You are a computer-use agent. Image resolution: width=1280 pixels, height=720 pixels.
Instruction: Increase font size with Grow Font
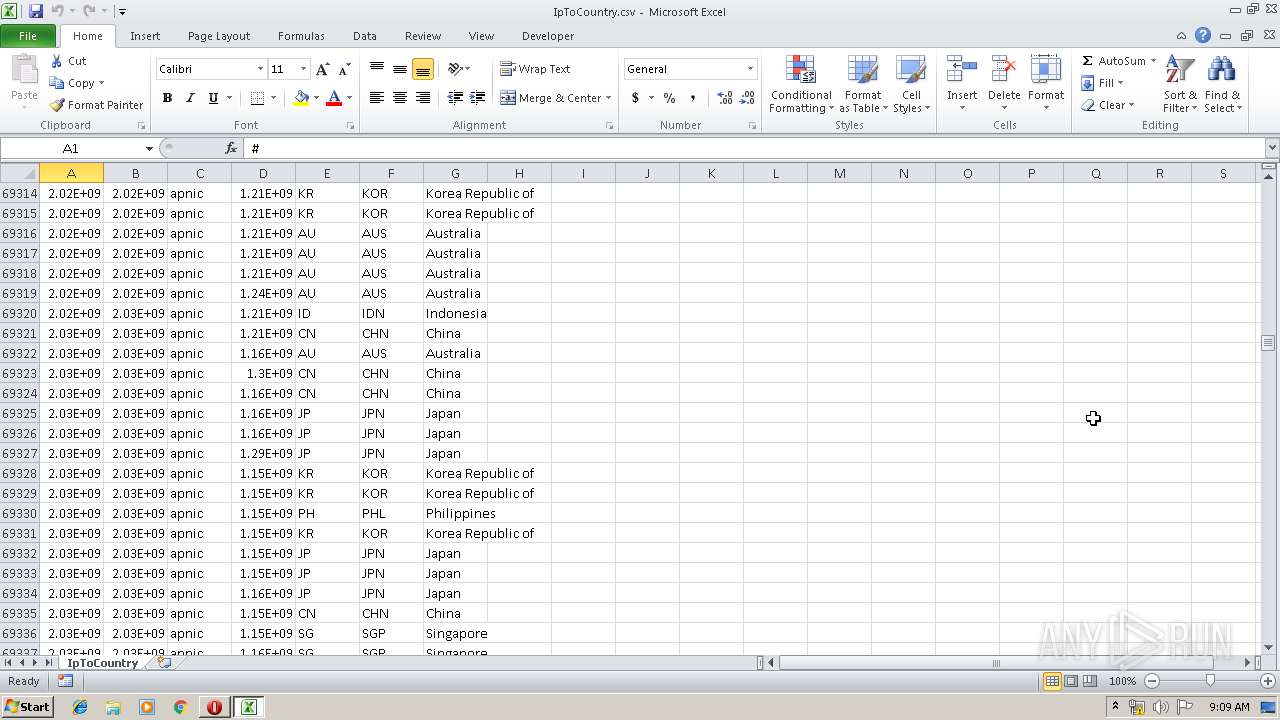pos(322,69)
